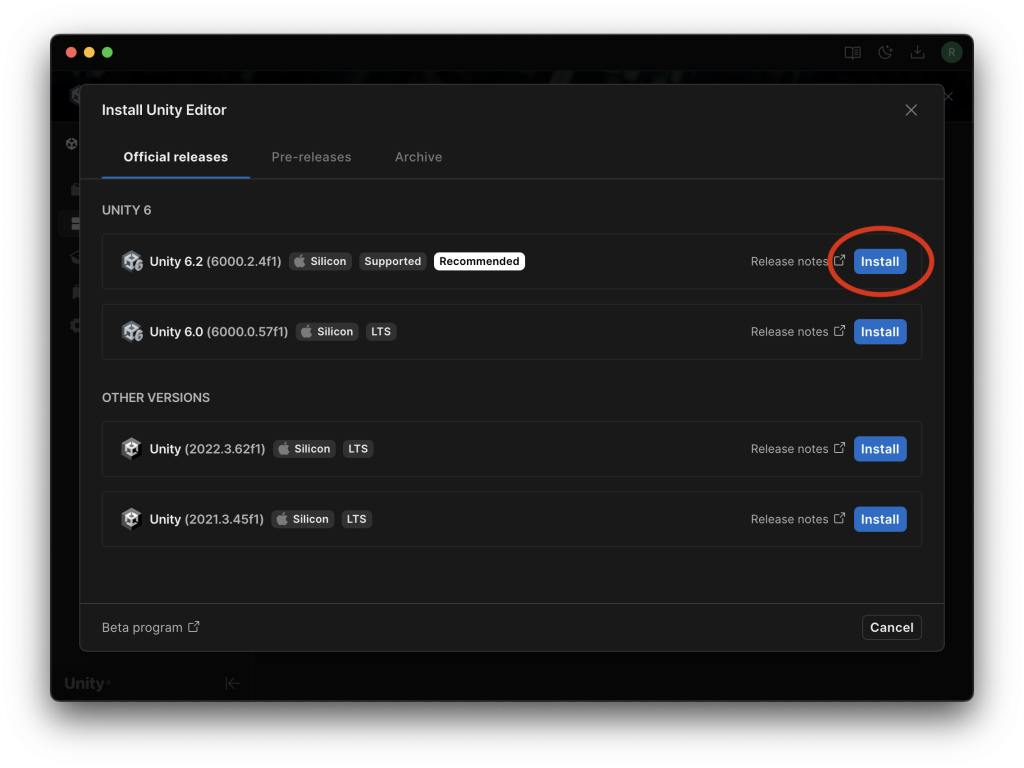Open Release notes for Unity 2022.3.62f1

click(797, 449)
